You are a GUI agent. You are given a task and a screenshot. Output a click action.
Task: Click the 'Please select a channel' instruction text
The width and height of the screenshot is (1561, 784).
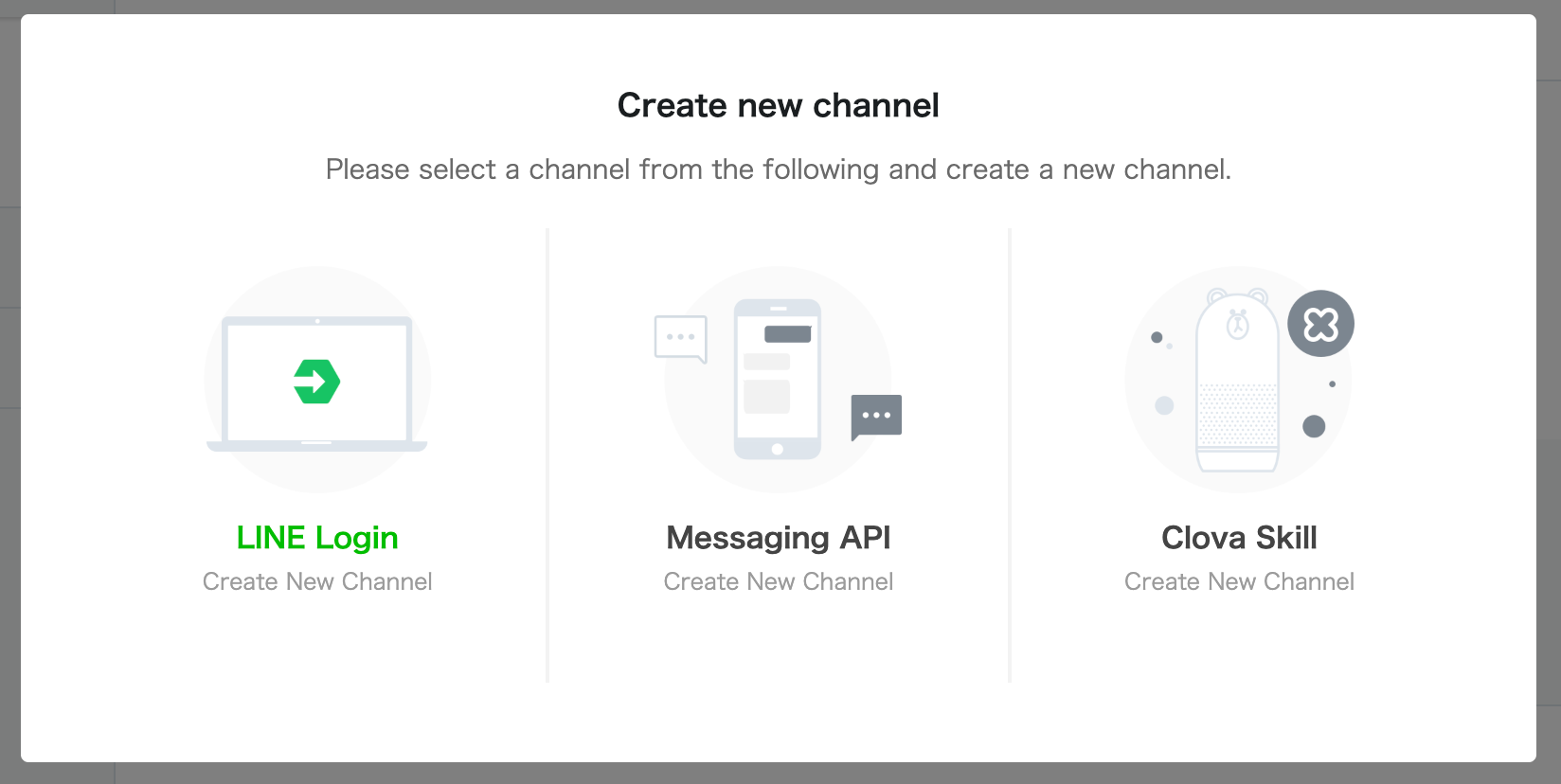point(779,169)
